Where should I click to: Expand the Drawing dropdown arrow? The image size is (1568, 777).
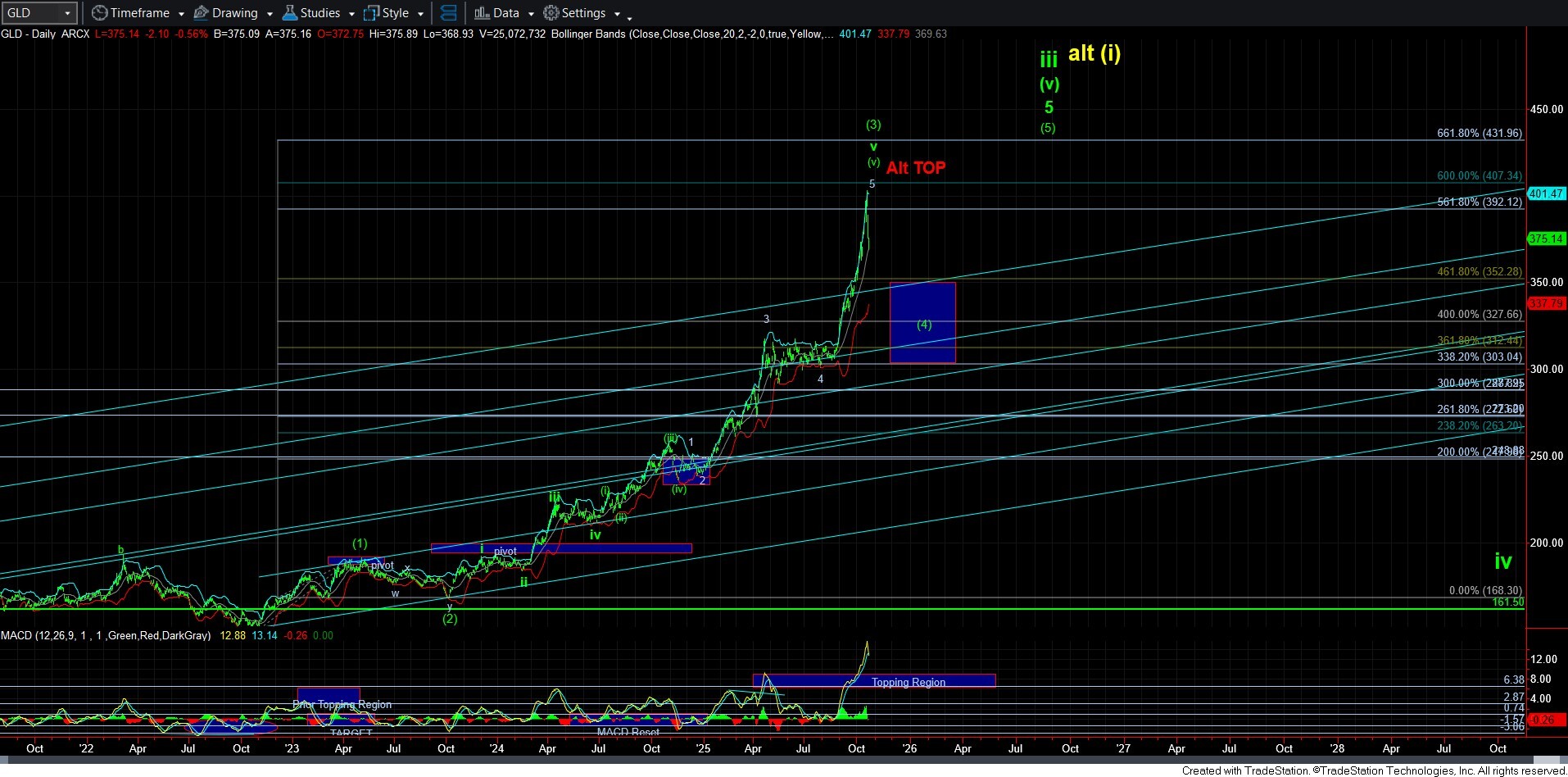[270, 14]
